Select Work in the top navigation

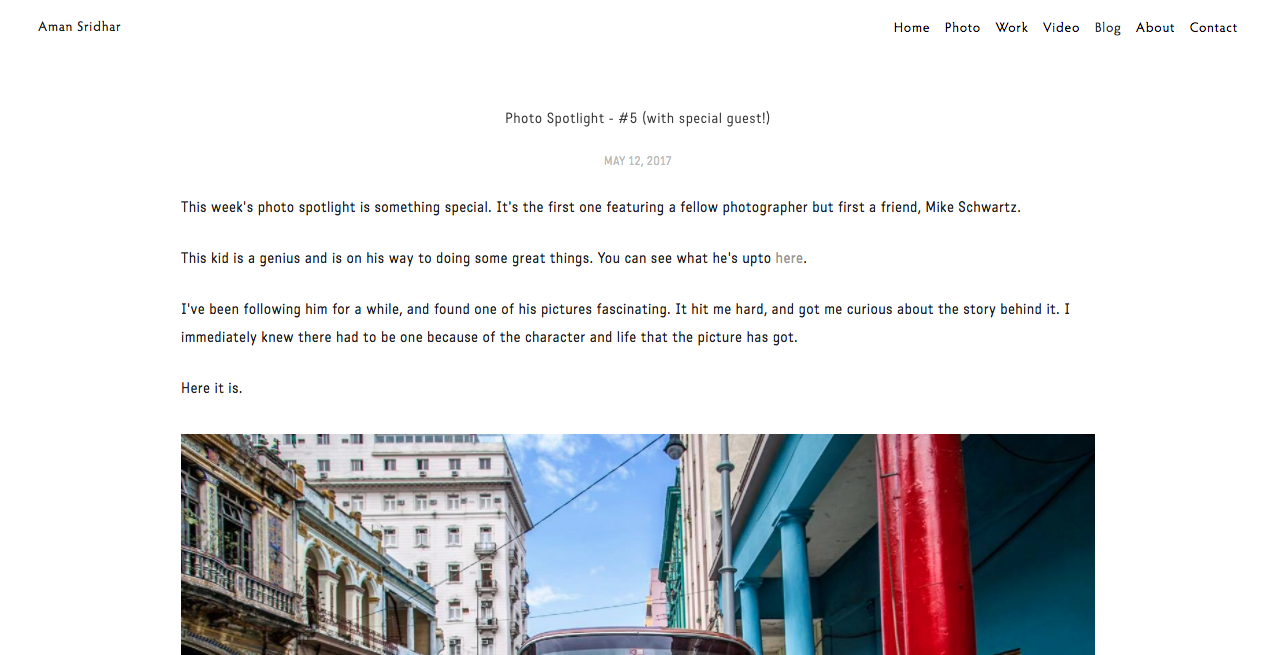coord(1011,28)
